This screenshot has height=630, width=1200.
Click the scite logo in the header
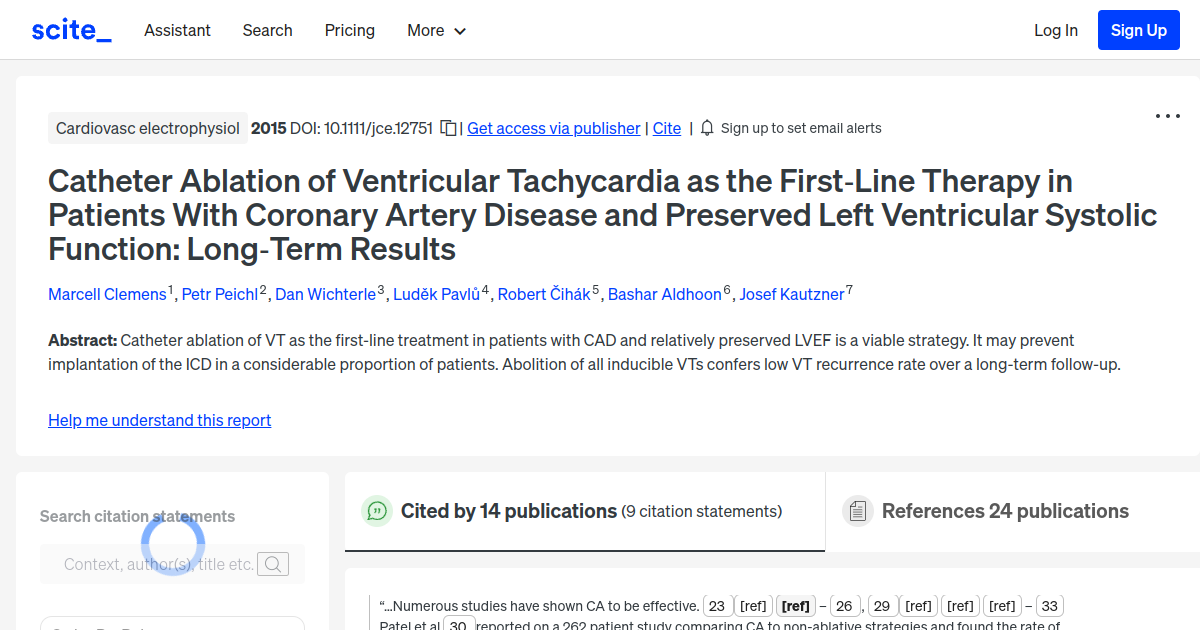(x=70, y=29)
